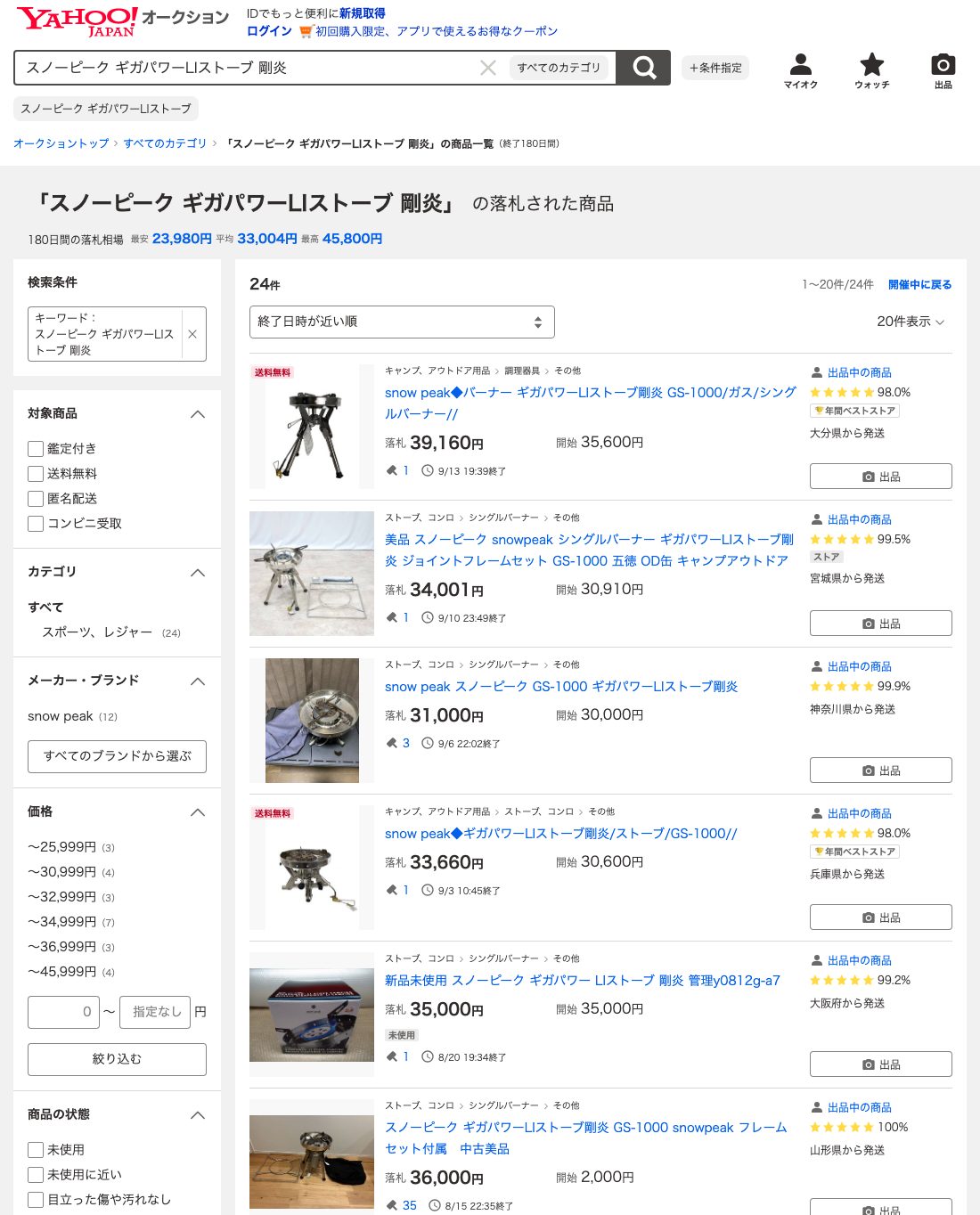Open 出品中の商品 link for 山形県 seller

(860, 1107)
